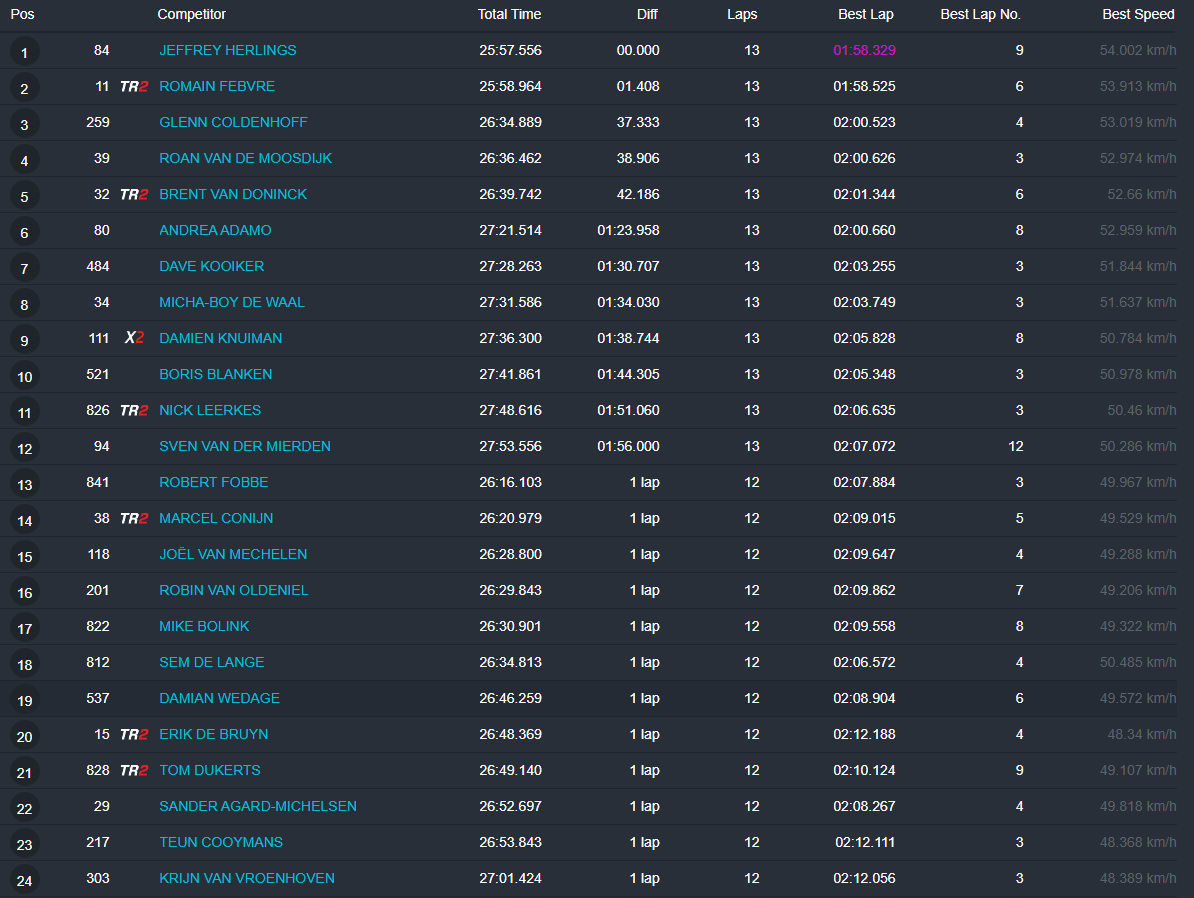Open Jeffrey Herlings competitor link

pos(227,50)
